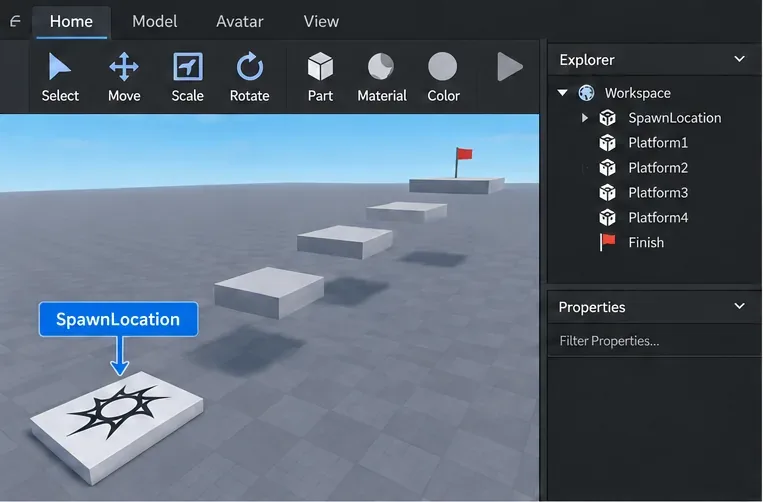Collapse the Explorer panel chevron

coord(739,59)
